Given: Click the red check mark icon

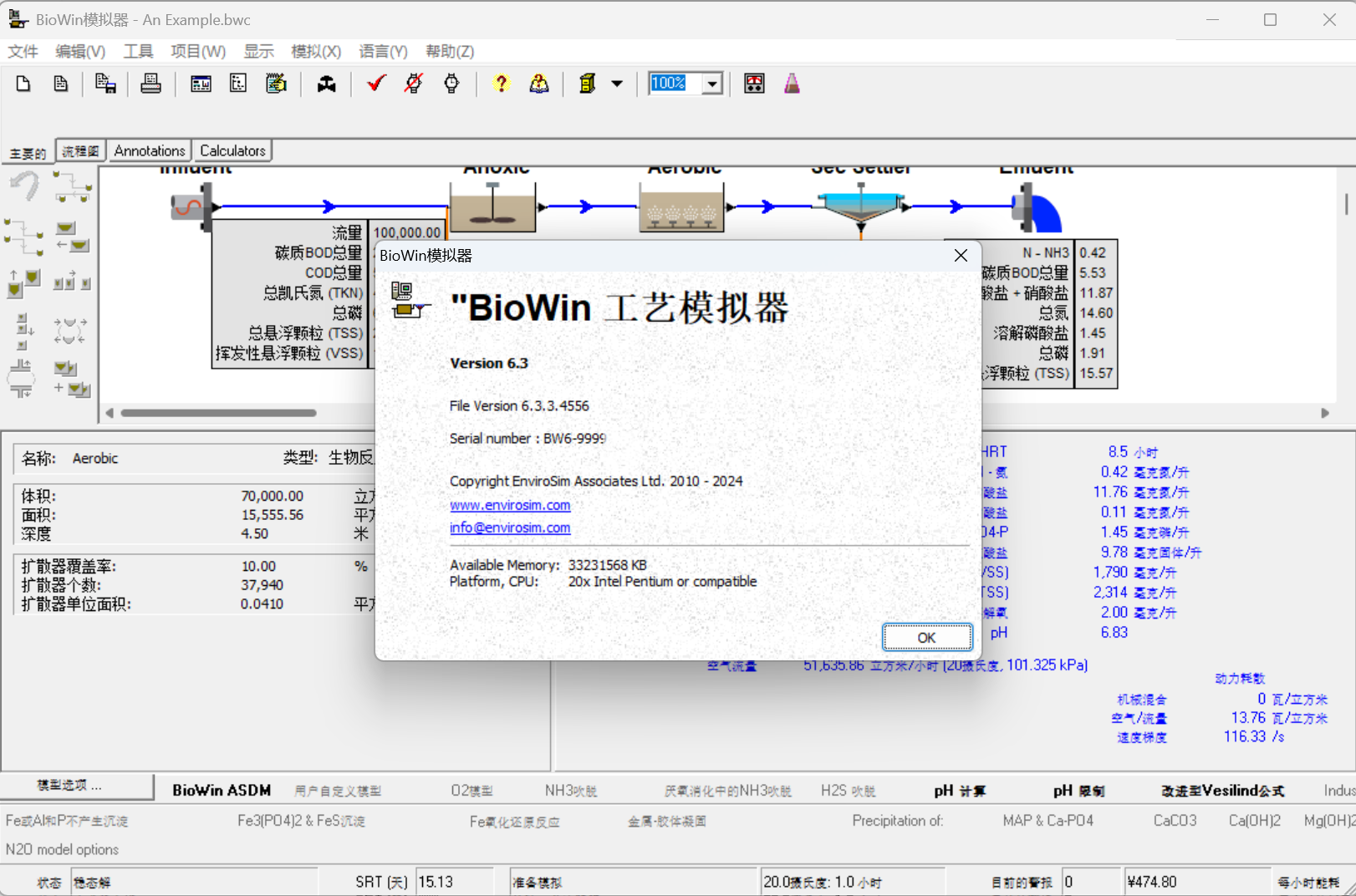Looking at the screenshot, I should point(376,84).
